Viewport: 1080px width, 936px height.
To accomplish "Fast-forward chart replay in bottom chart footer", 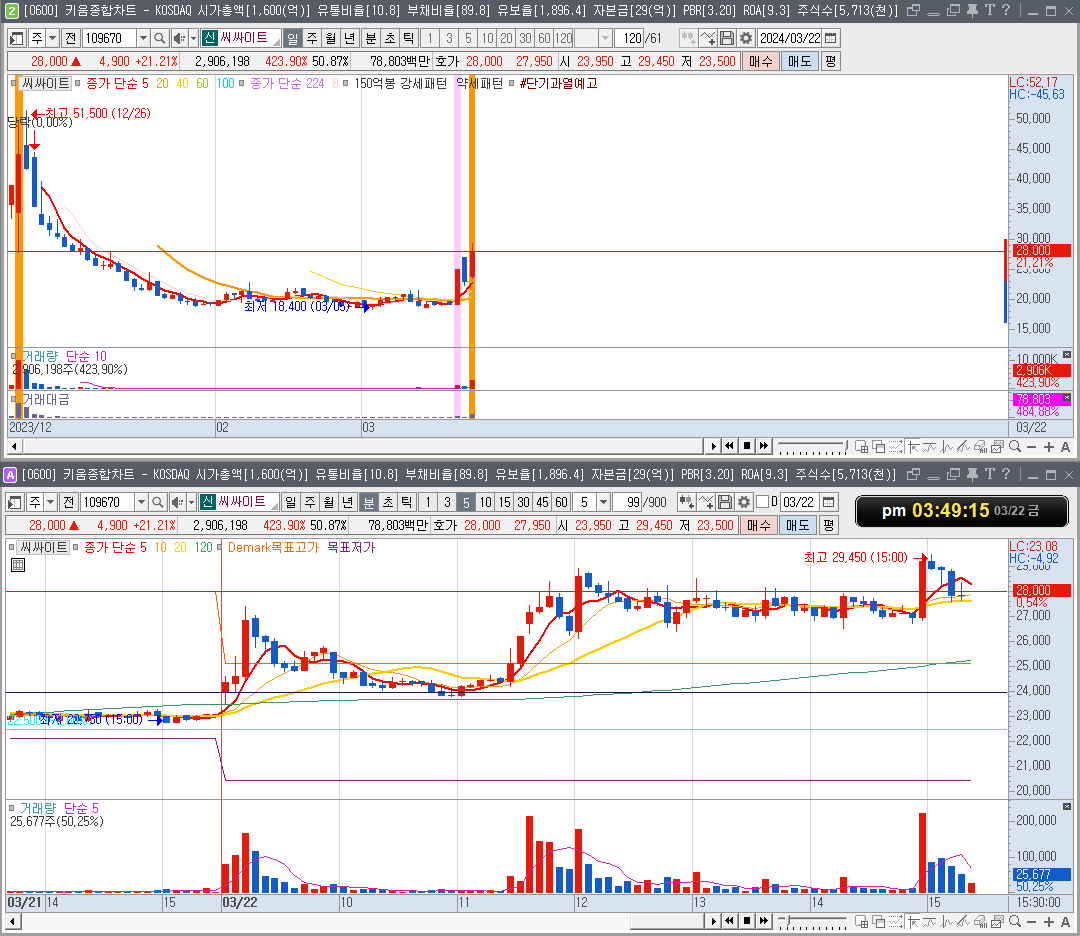I will (x=763, y=921).
